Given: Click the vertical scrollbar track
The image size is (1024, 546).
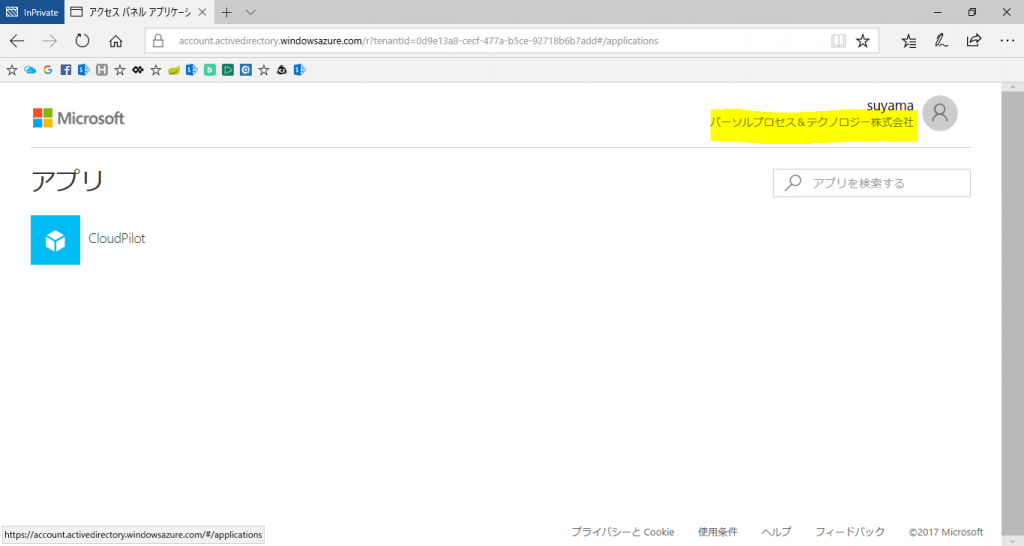Looking at the screenshot, I should click(x=1013, y=313).
